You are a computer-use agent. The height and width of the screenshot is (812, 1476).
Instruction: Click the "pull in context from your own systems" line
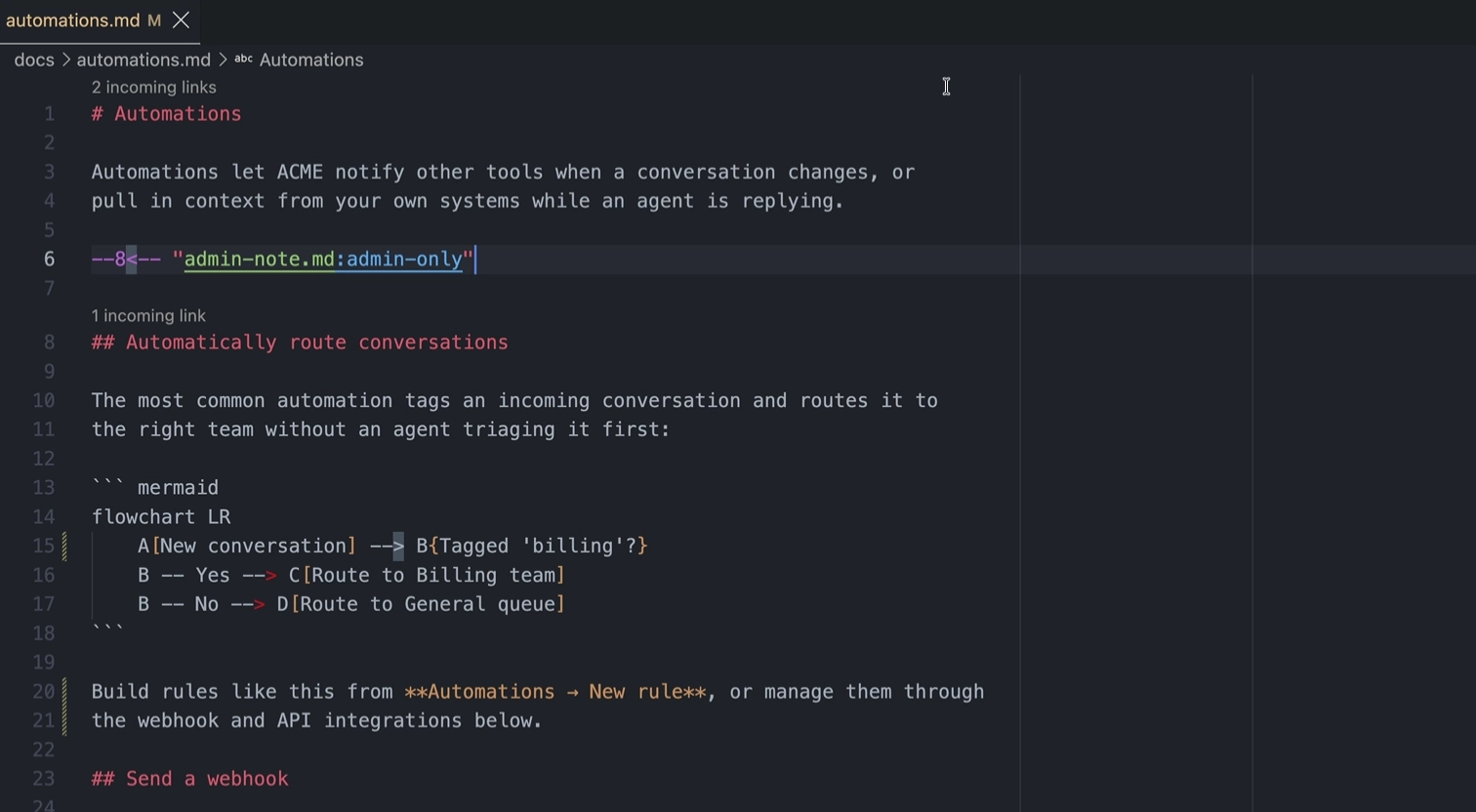click(x=468, y=201)
